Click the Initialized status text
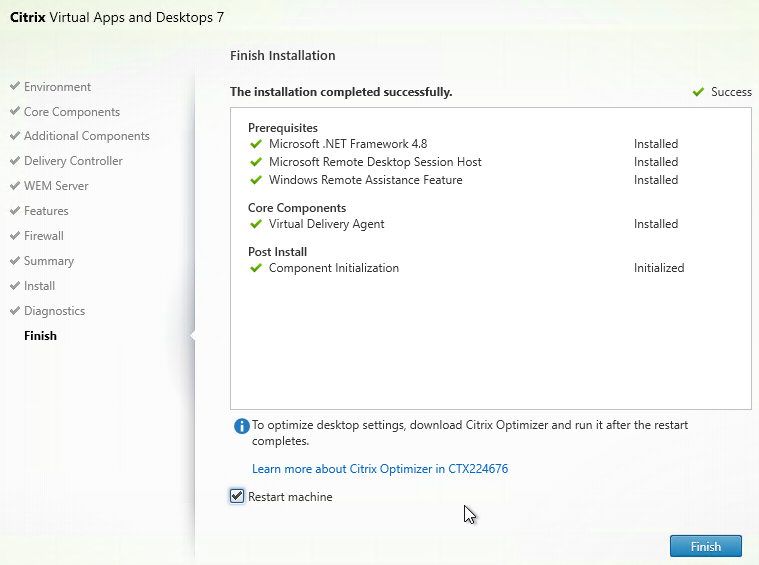Screen dimensions: 759x565 click(659, 268)
